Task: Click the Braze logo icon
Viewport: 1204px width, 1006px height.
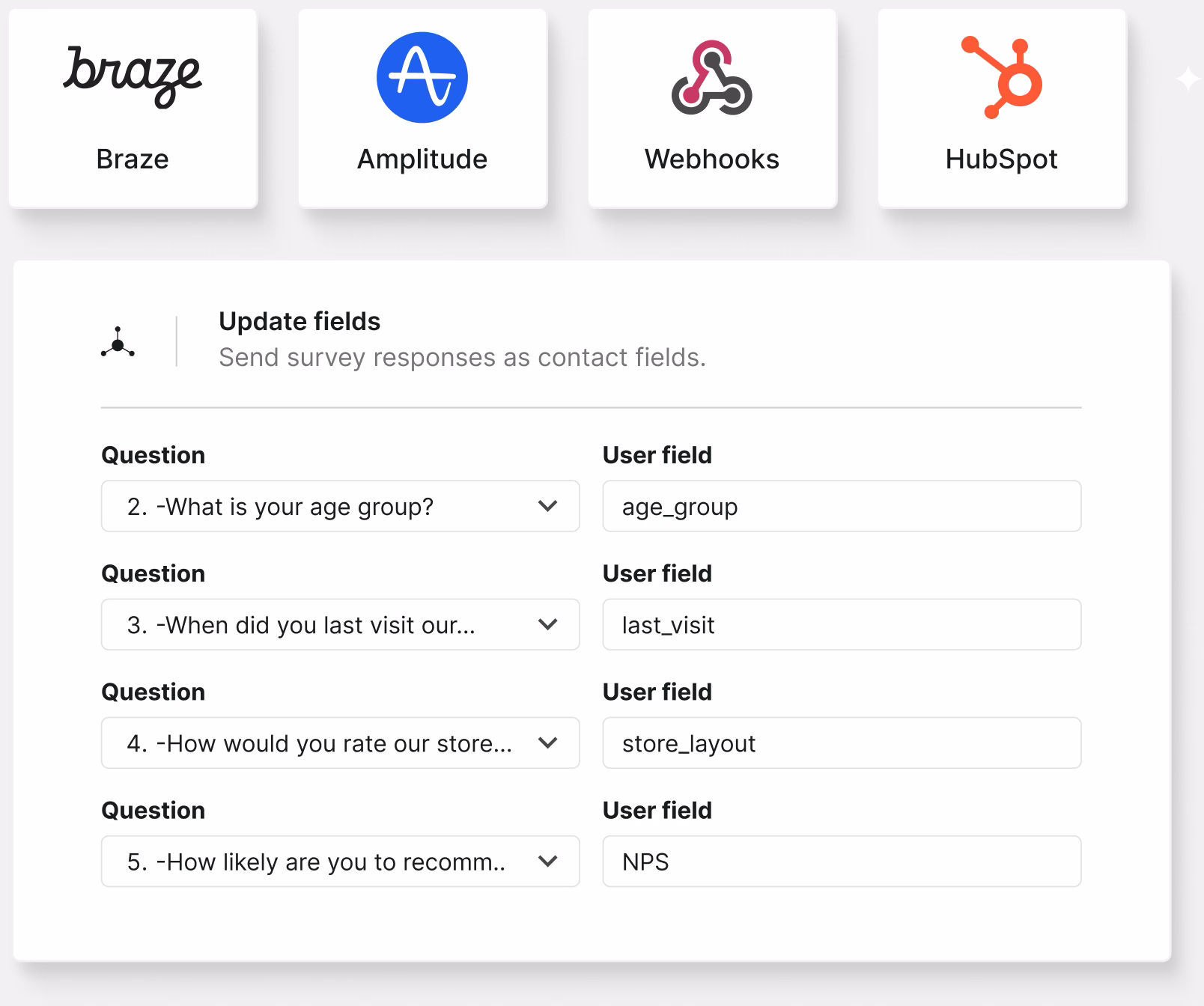Action: (x=133, y=76)
